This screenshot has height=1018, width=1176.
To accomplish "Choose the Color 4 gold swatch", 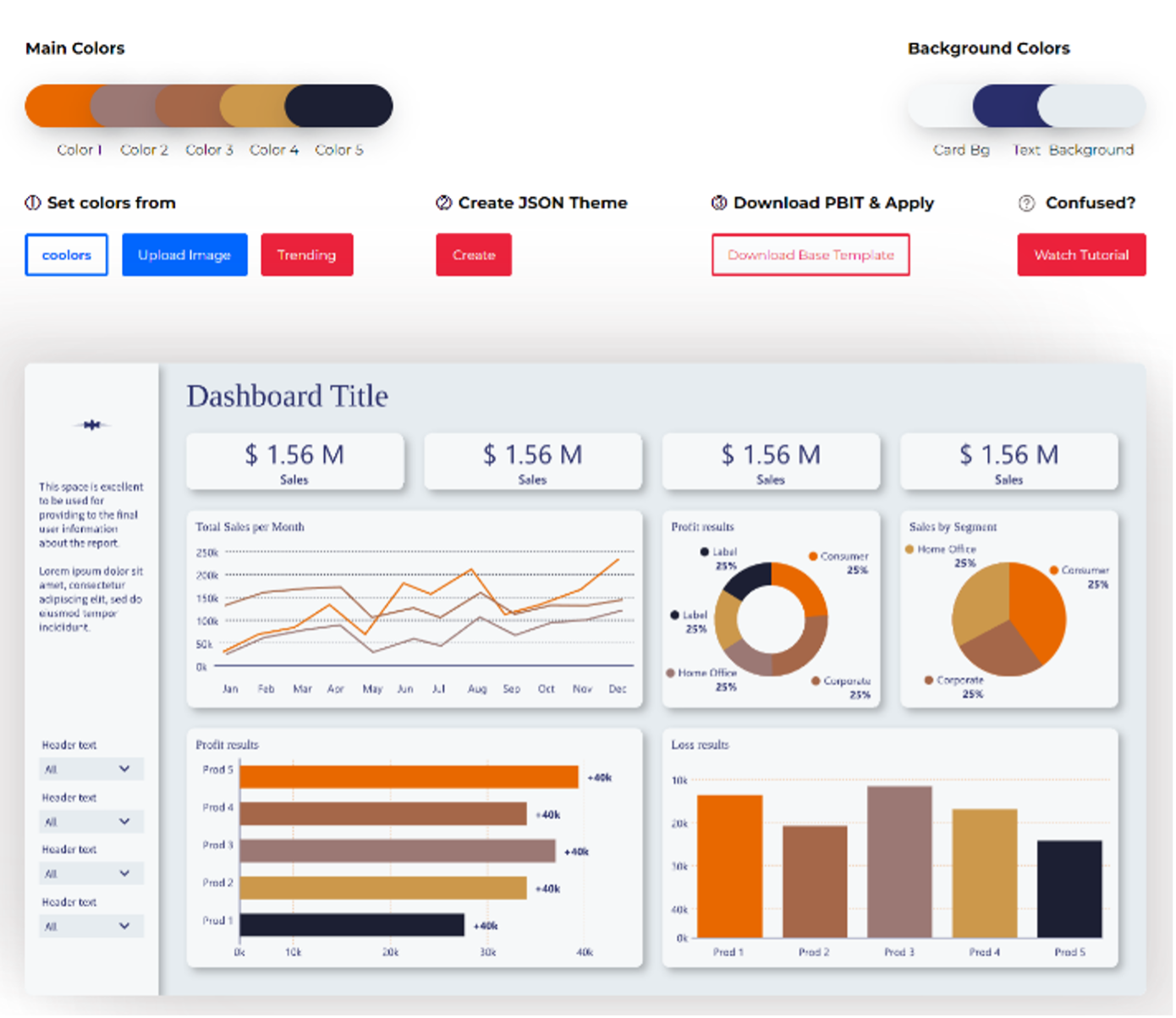I will tap(253, 106).
